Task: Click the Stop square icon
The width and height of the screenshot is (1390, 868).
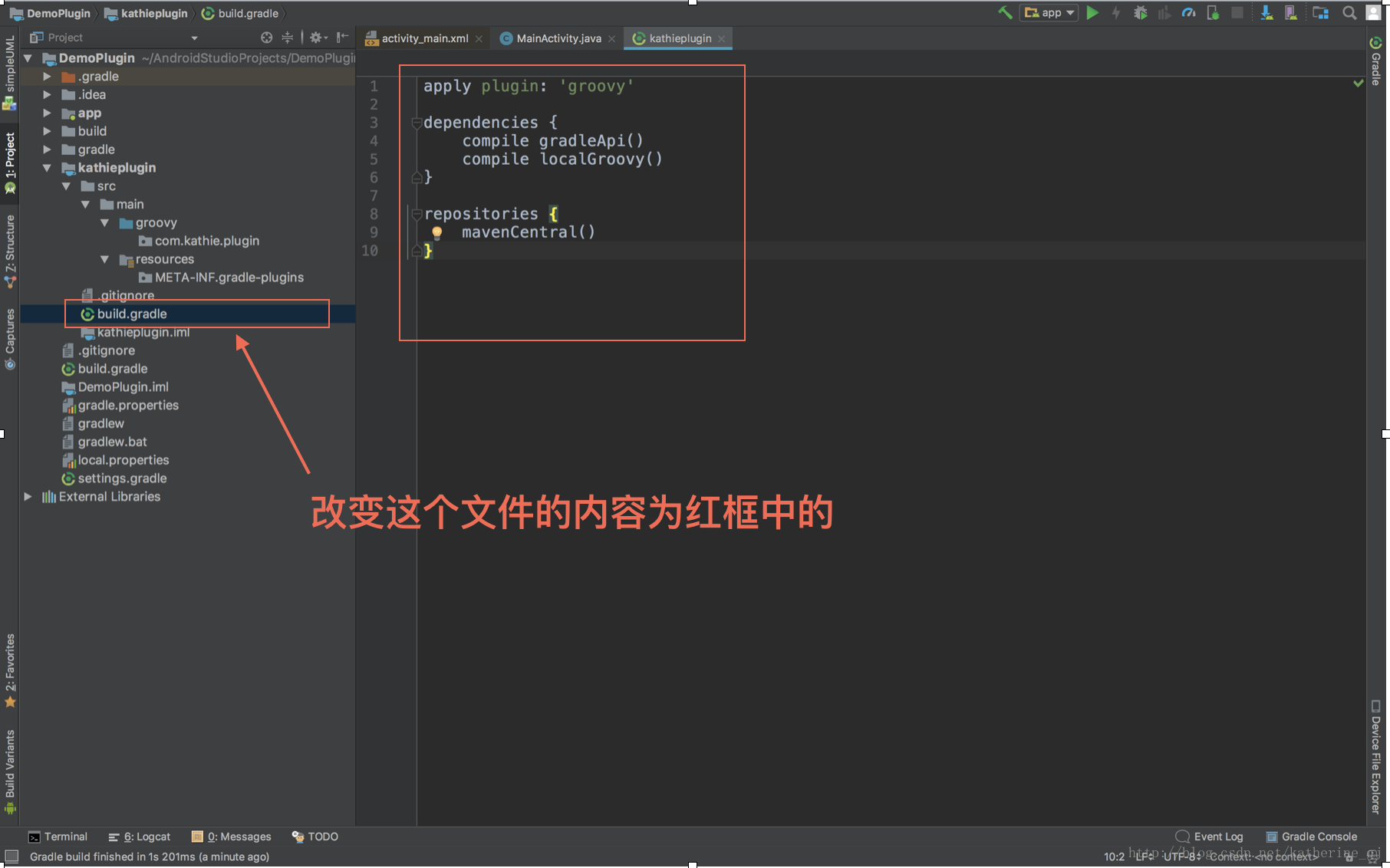Action: click(x=1237, y=12)
